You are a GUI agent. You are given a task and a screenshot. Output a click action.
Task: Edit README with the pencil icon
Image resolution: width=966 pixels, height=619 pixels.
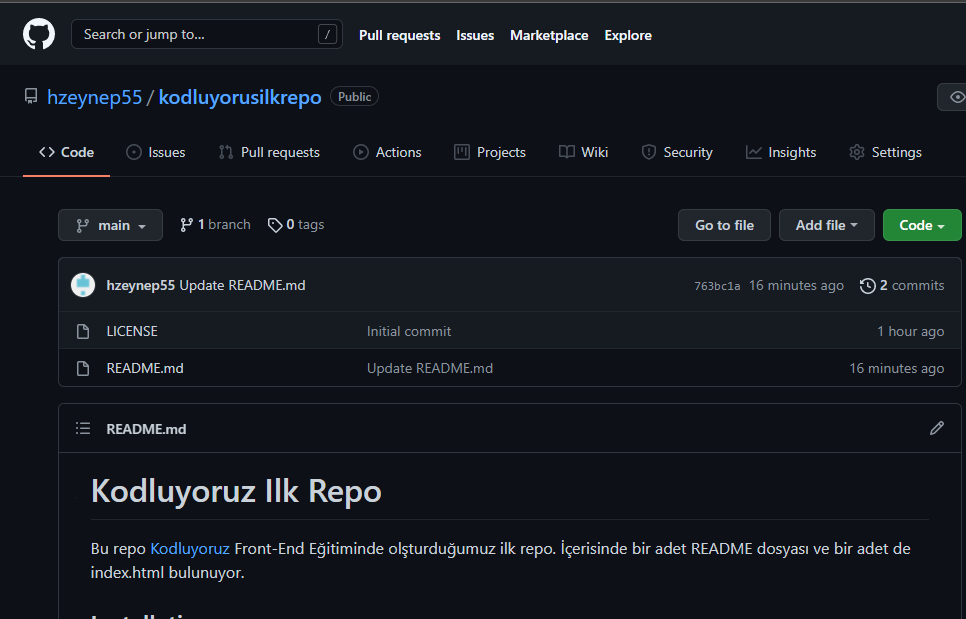(936, 428)
